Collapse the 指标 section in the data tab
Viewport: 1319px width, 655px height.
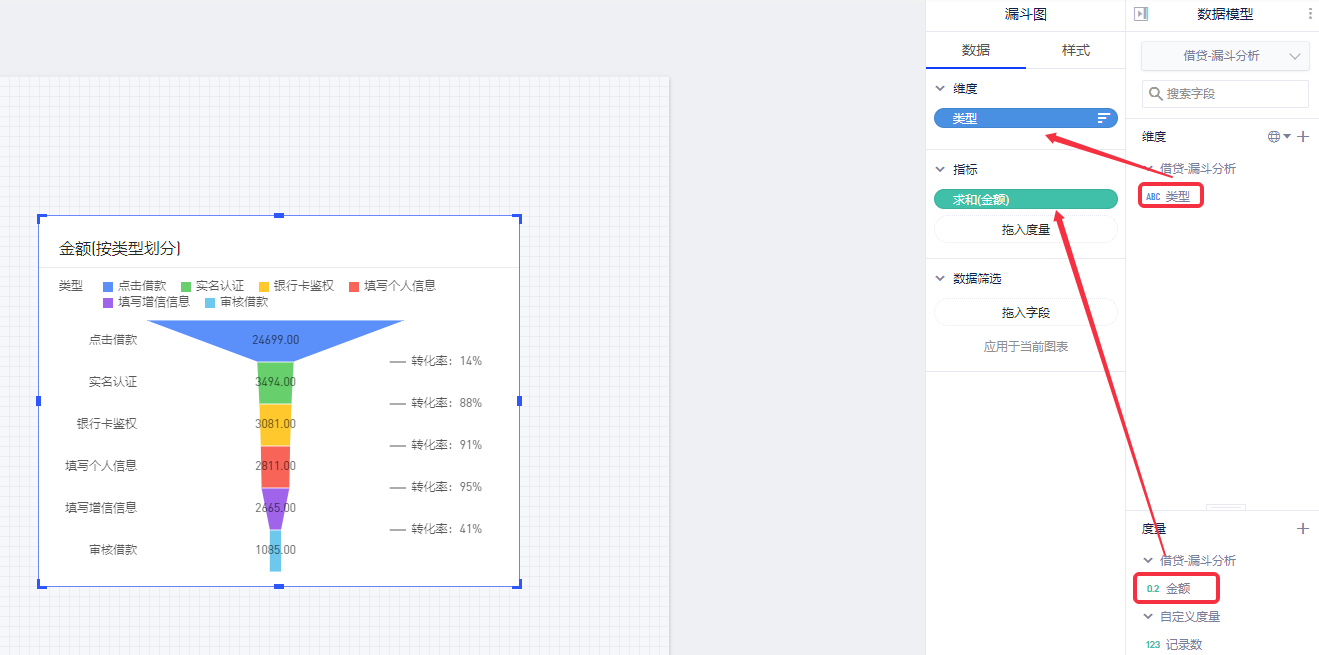point(940,170)
